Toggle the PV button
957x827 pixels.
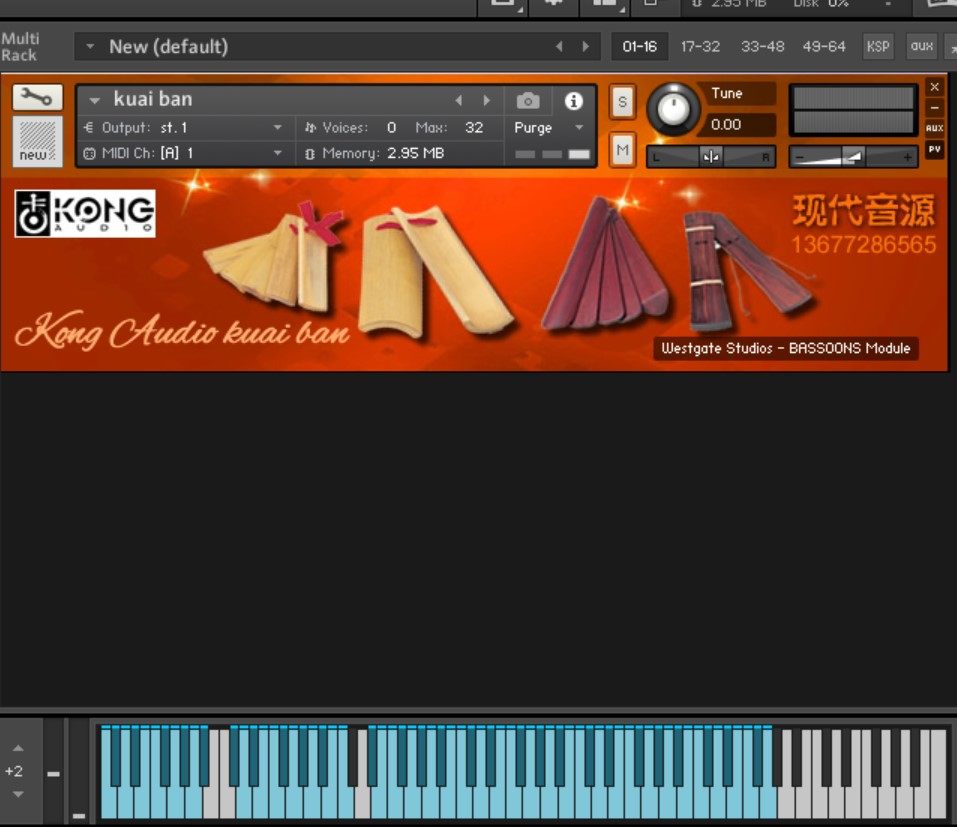pyautogui.click(x=934, y=149)
